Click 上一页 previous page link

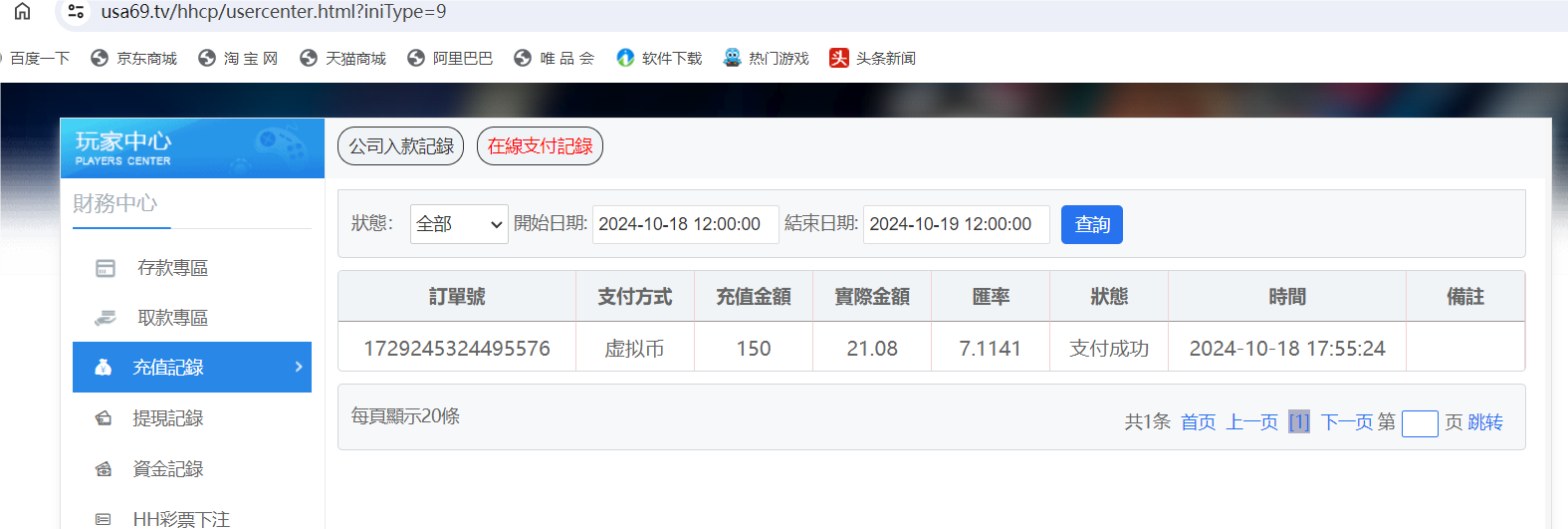coord(1252,422)
